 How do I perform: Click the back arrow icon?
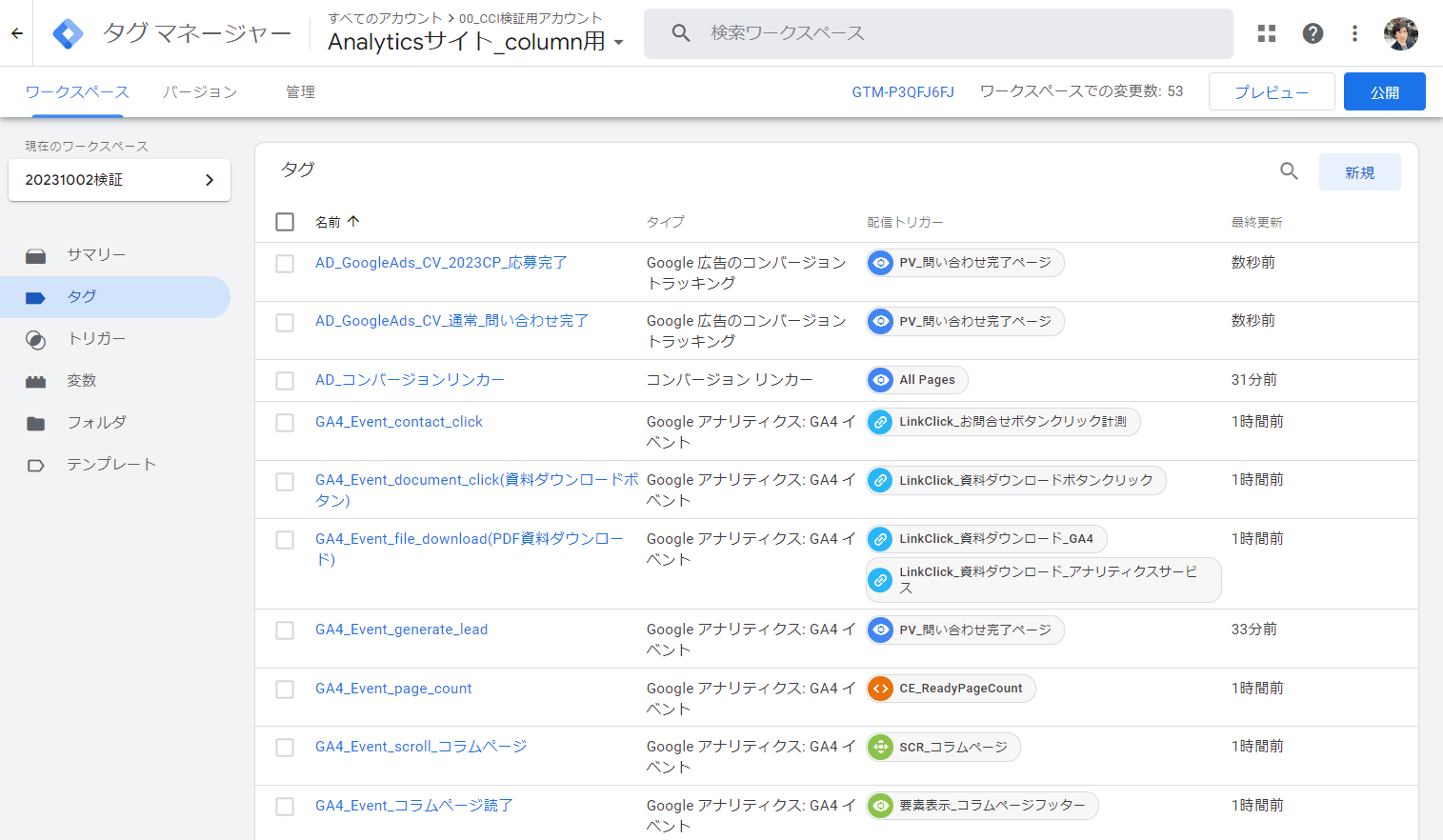(17, 33)
